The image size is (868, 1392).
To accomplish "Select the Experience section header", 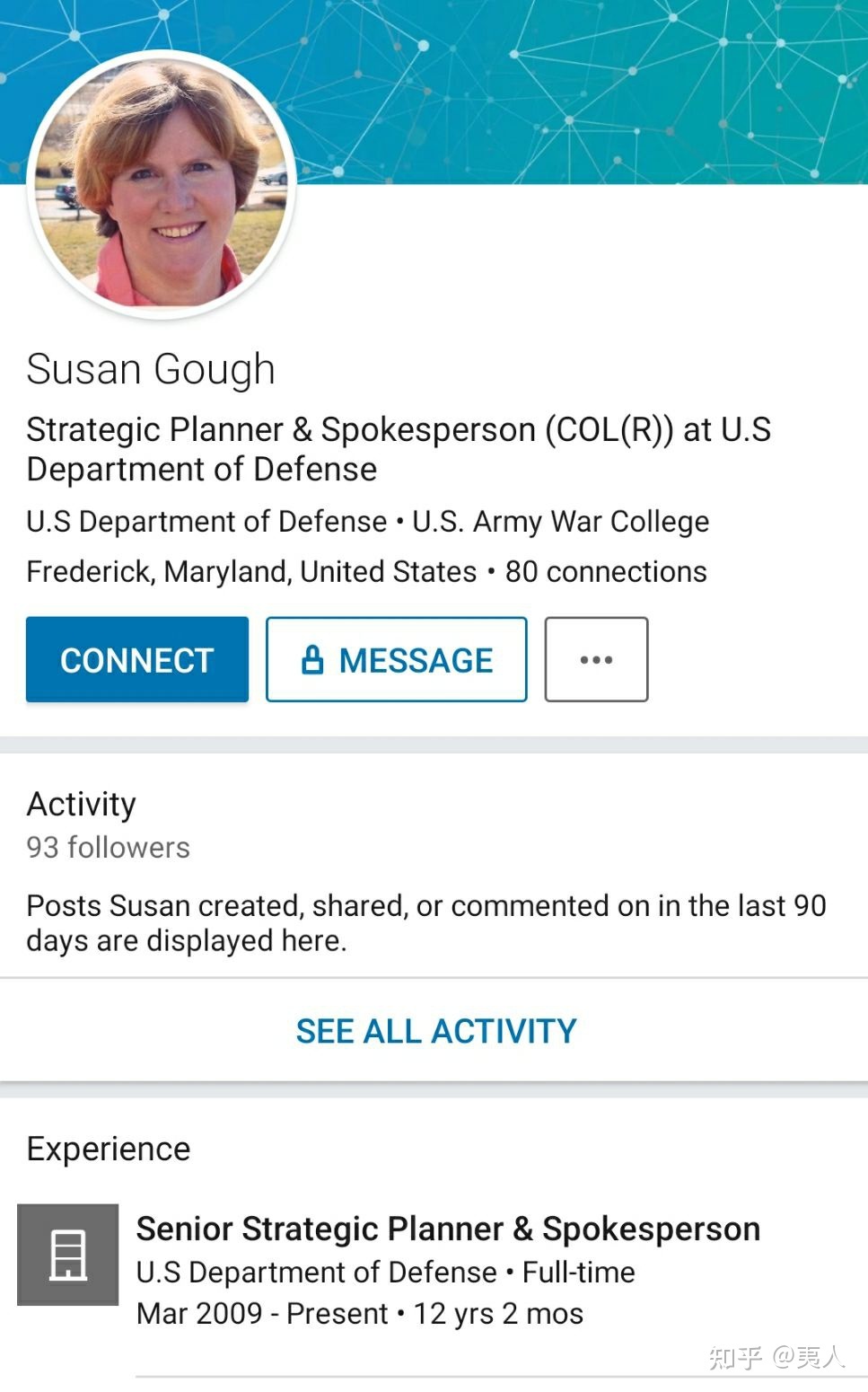I will (x=109, y=1149).
